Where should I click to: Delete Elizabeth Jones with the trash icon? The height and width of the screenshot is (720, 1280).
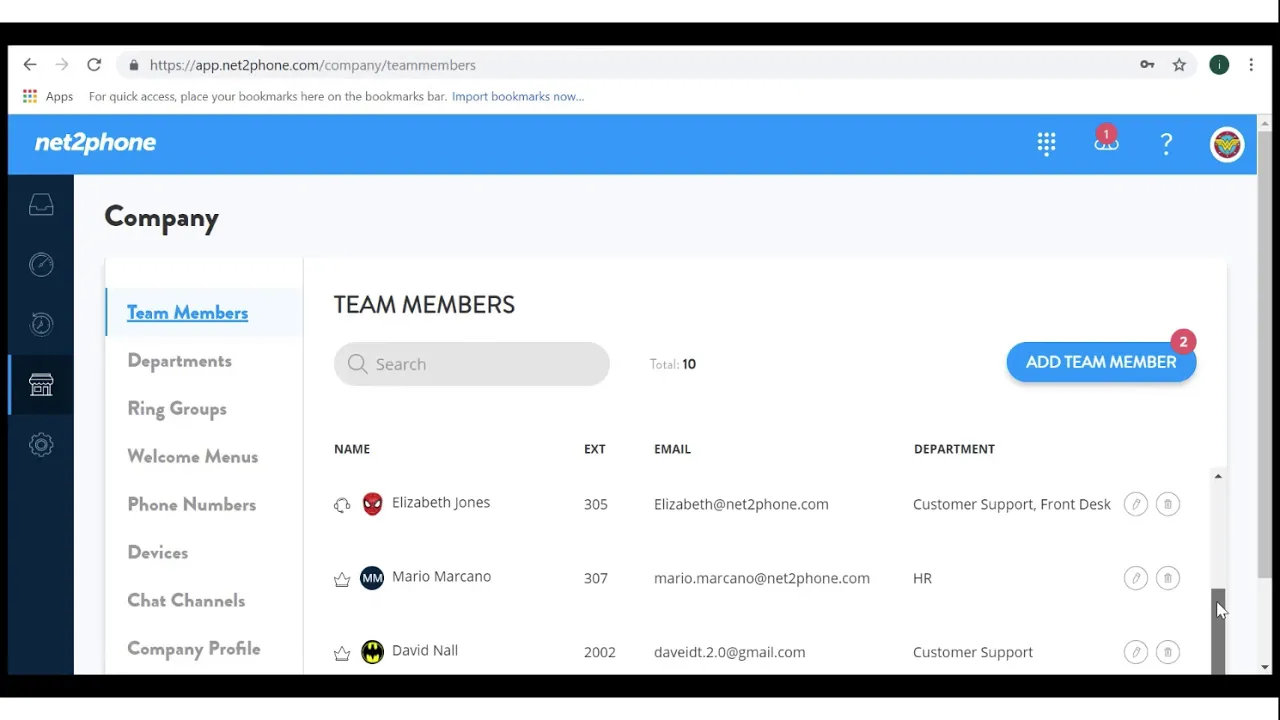[x=1168, y=504]
